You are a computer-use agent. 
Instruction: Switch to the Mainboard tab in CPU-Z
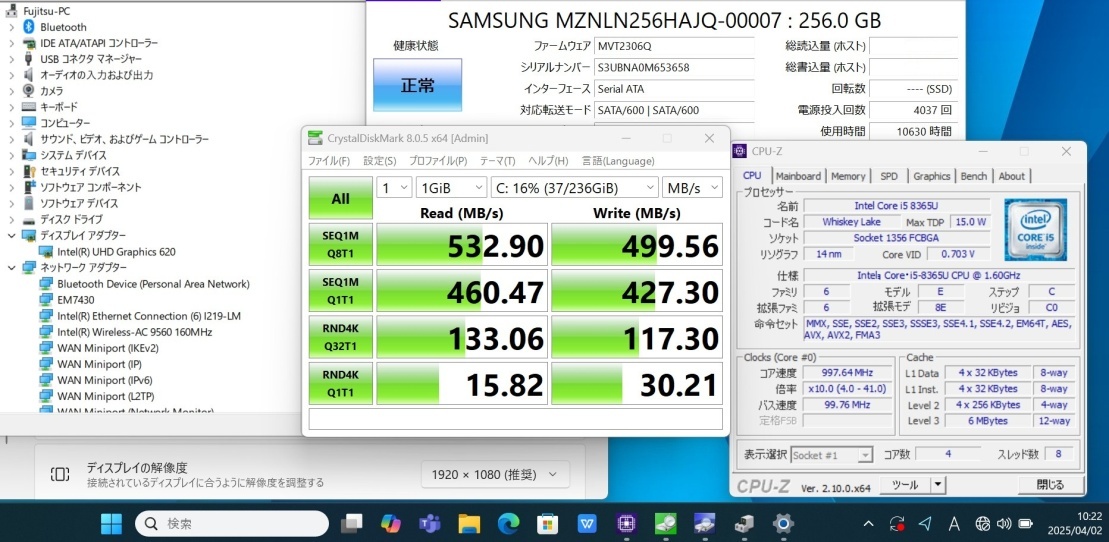798,176
